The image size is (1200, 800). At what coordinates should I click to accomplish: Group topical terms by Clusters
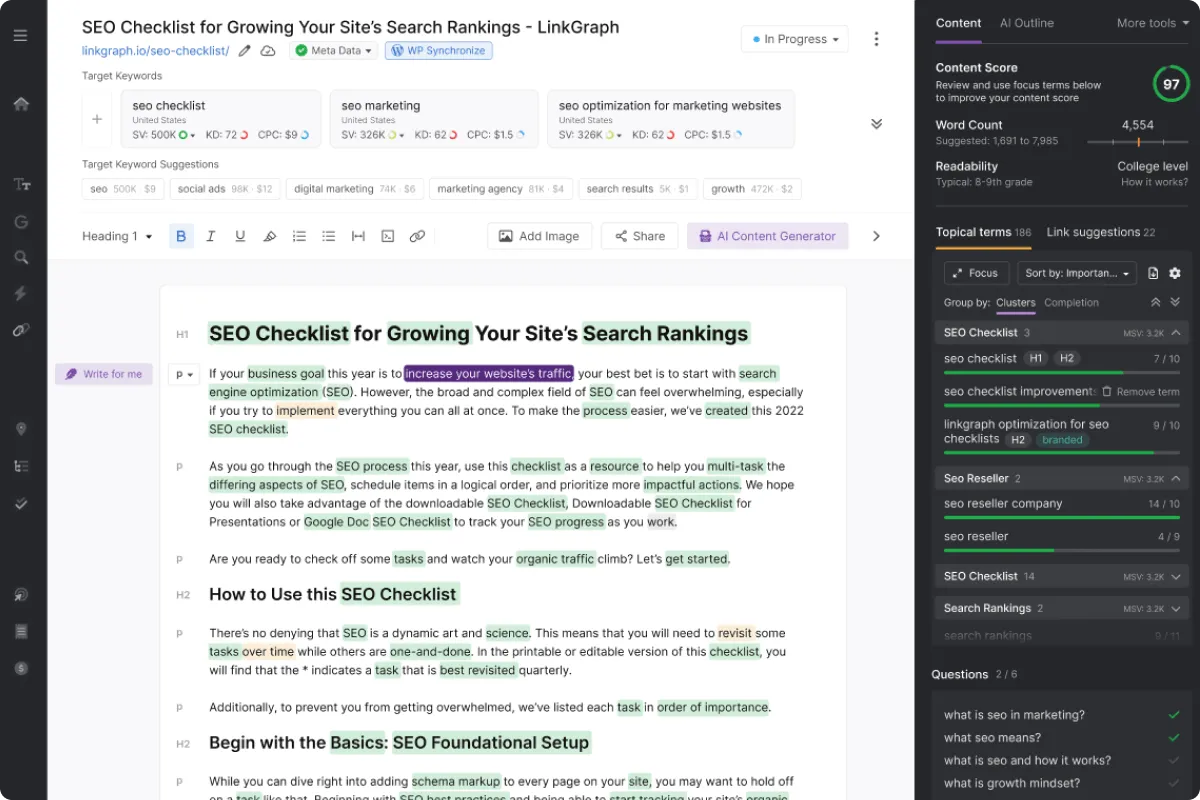1015,302
